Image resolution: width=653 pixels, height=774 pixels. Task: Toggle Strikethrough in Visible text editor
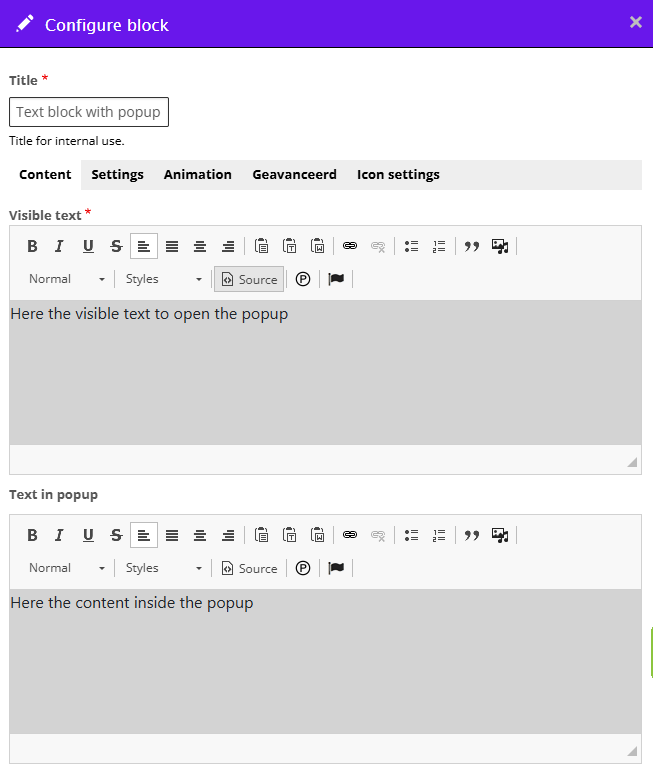pos(116,246)
